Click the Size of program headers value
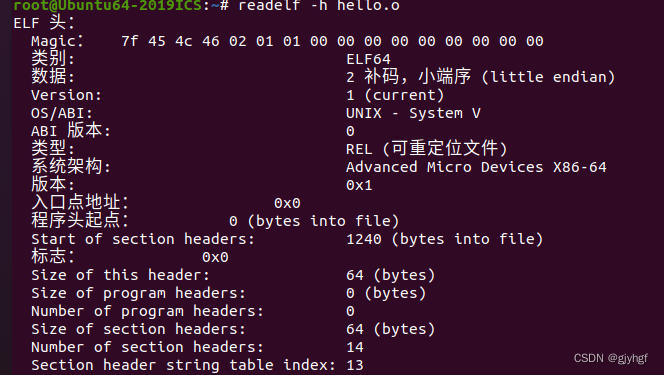 click(x=386, y=293)
